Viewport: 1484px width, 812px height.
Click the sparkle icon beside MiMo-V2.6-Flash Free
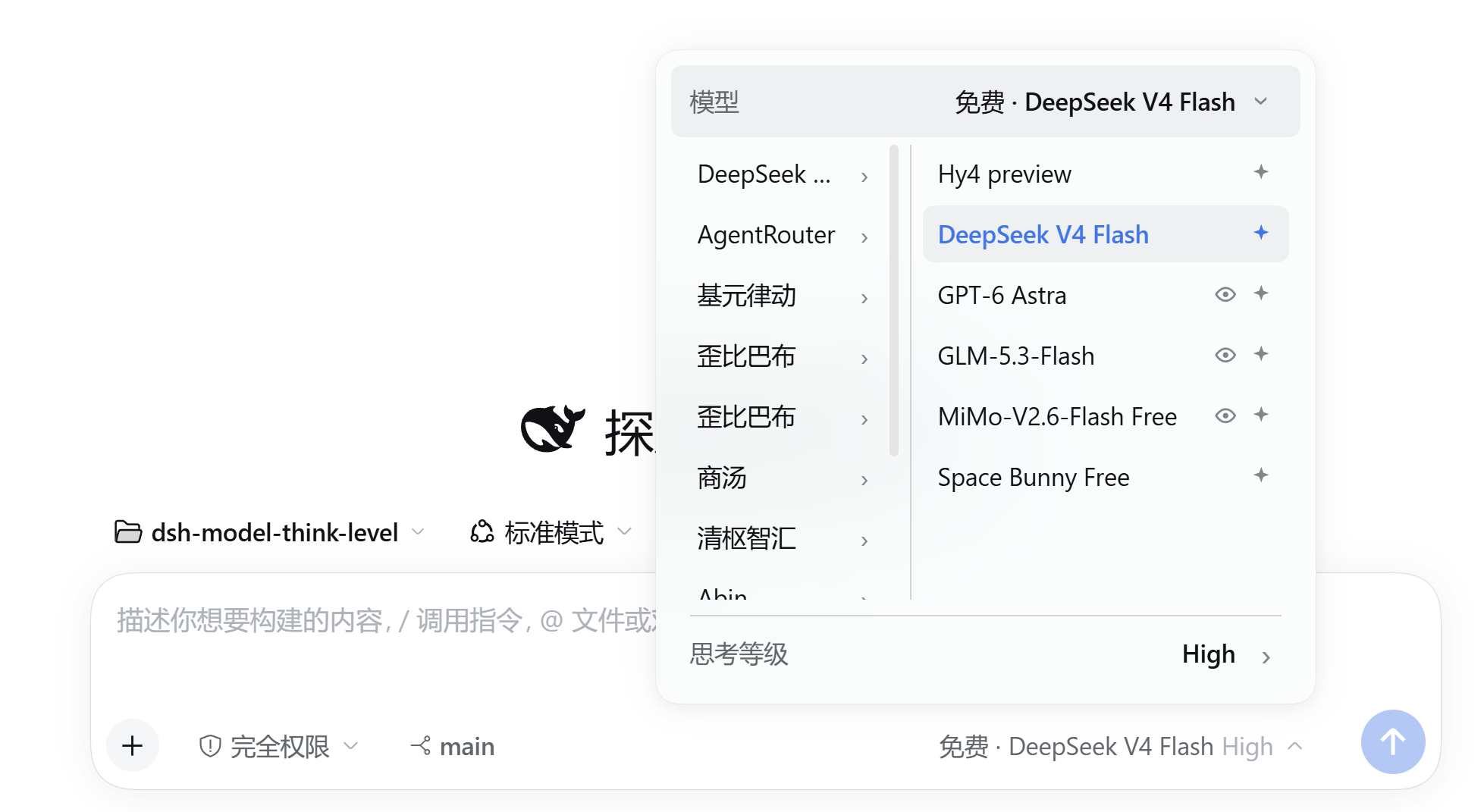tap(1260, 415)
